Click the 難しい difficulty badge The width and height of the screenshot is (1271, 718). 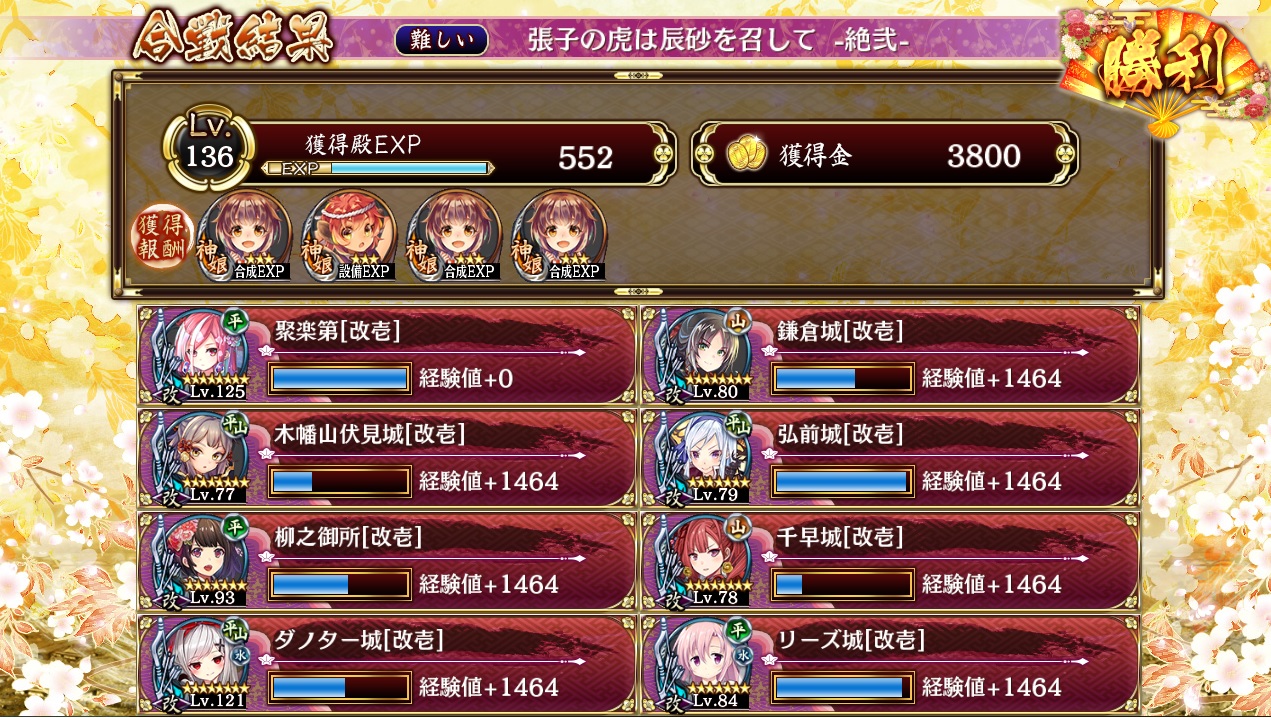click(x=441, y=41)
